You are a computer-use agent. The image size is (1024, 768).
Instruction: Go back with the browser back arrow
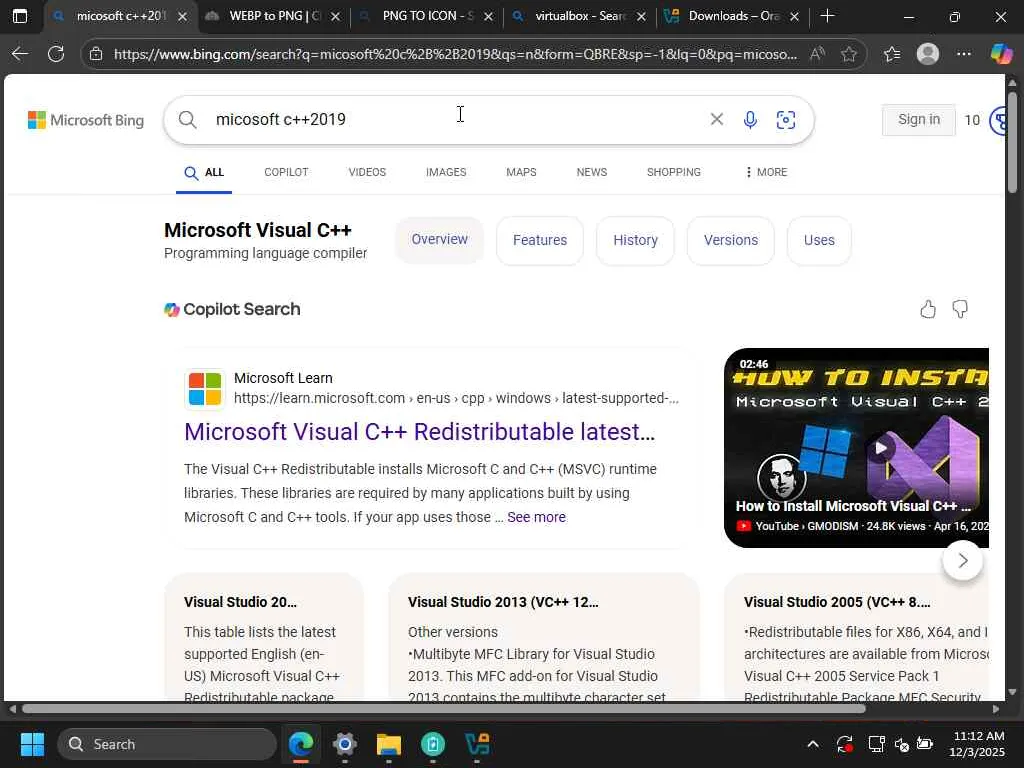20,54
